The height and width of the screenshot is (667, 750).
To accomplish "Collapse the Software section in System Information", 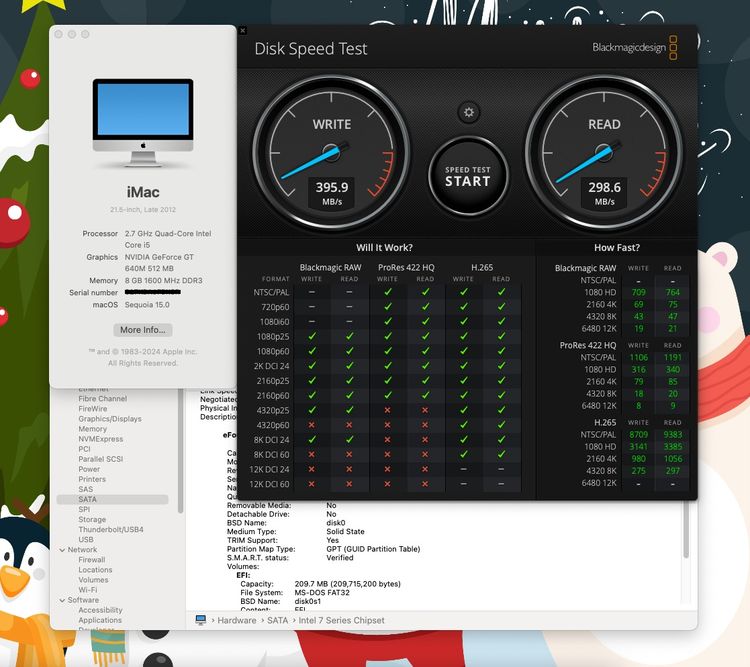I will coord(62,600).
